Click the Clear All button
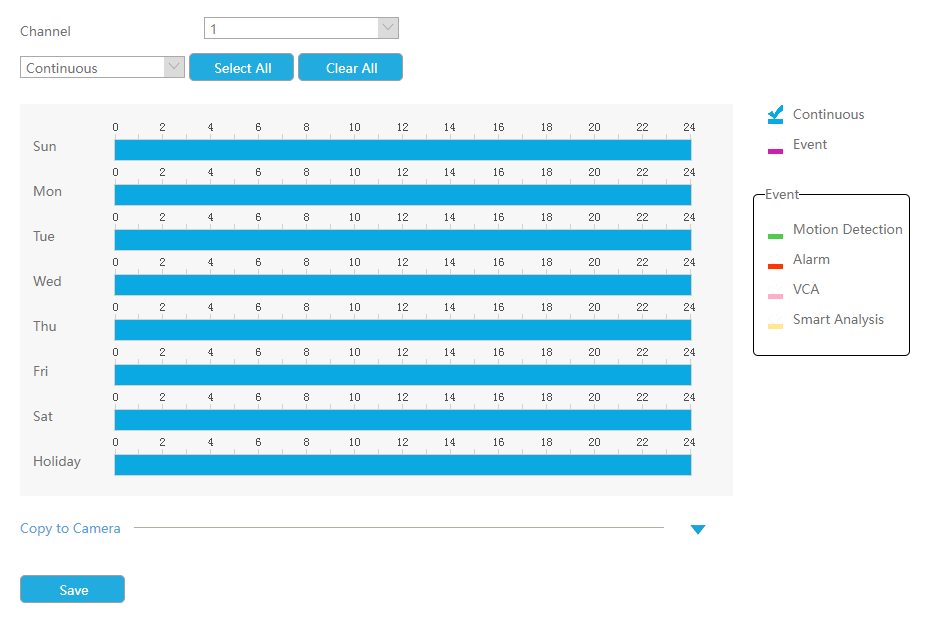Image resolution: width=935 pixels, height=625 pixels. coord(351,67)
